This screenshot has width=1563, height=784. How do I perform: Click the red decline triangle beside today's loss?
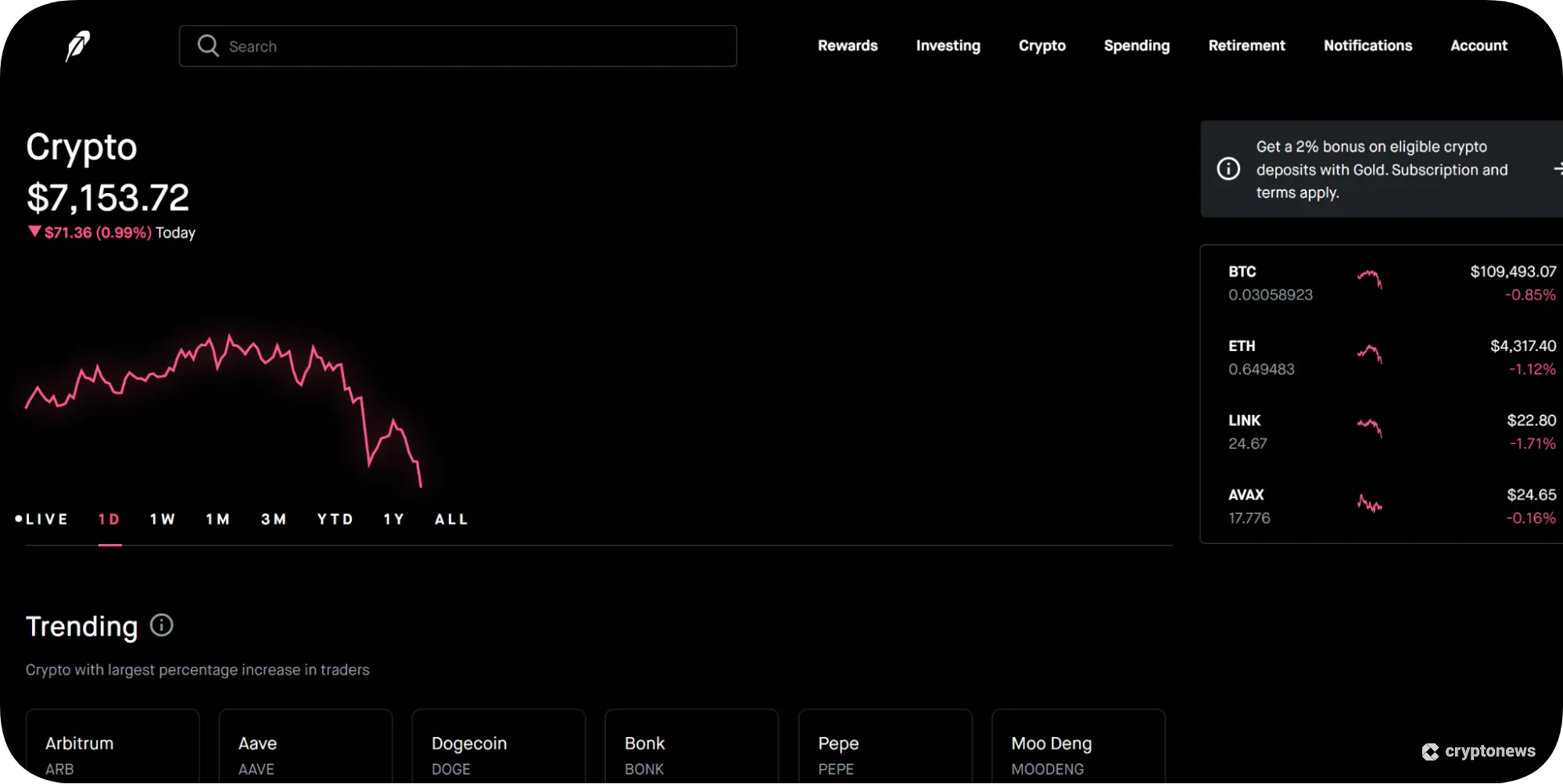(34, 231)
